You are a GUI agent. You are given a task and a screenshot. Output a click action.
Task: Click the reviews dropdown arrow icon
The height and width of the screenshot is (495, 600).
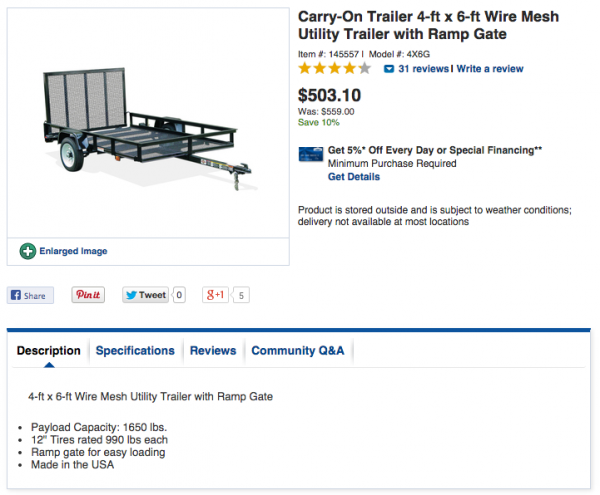point(389,69)
